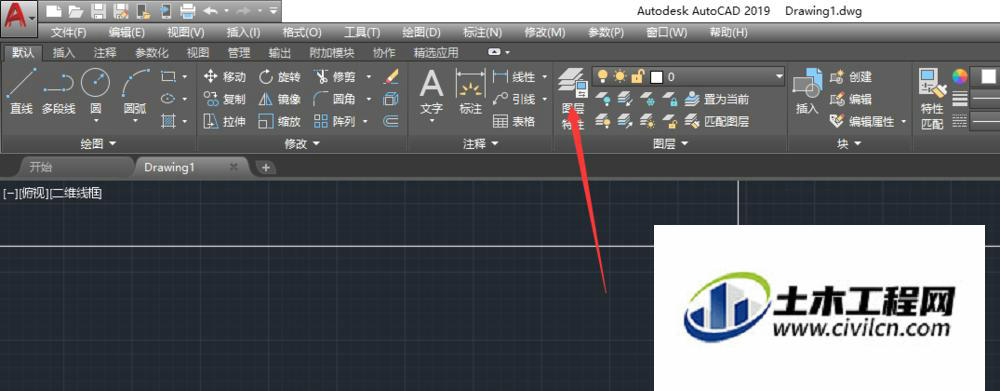Expand the 修改 panel flyout
Image resolution: width=1000 pixels, height=391 pixels.
(x=302, y=144)
